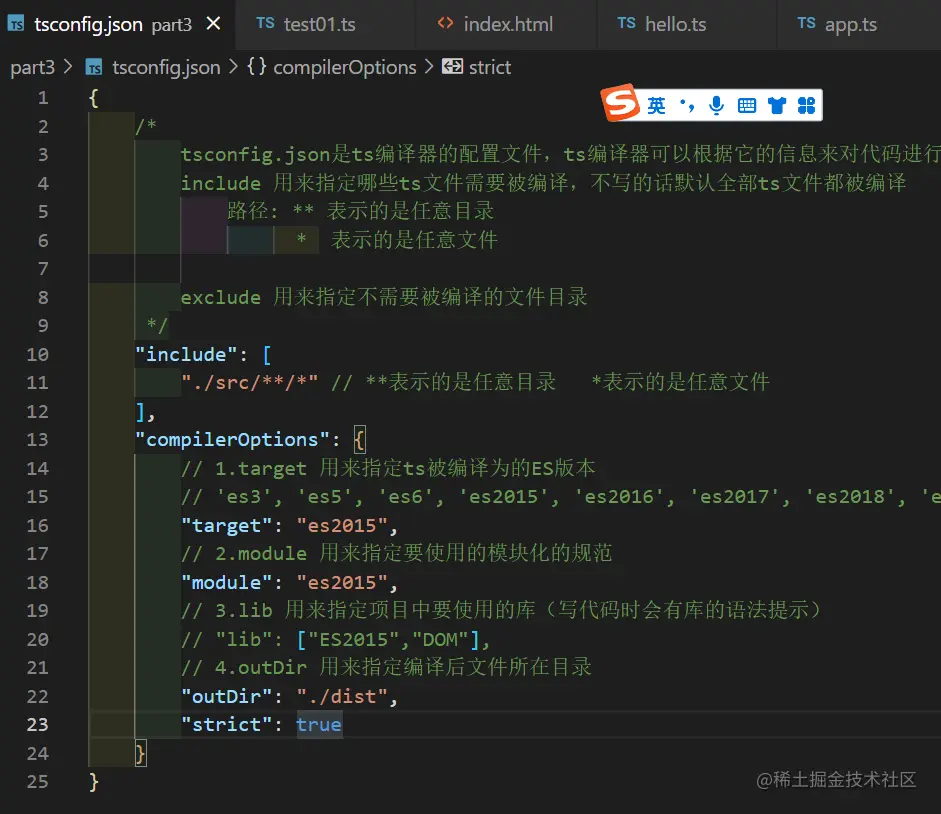Click the '4.outDir' comment on line 21
941x814 pixels.
point(386,668)
